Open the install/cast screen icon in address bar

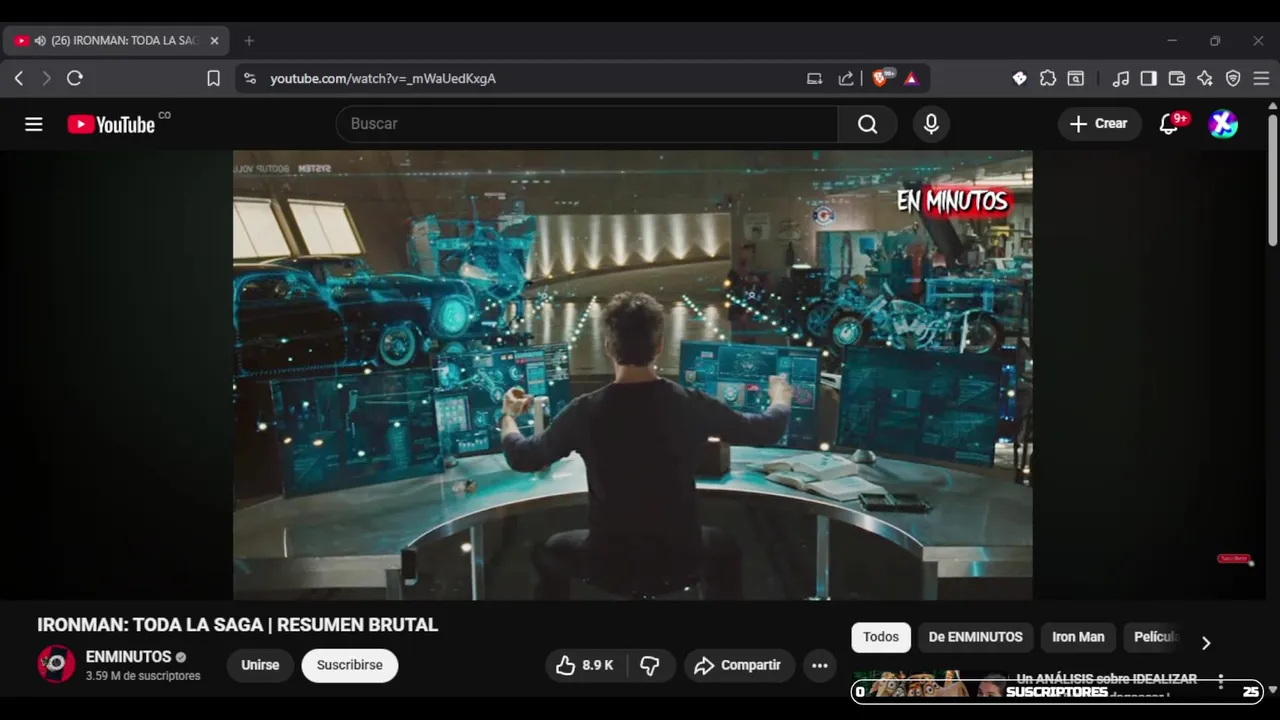click(x=815, y=78)
